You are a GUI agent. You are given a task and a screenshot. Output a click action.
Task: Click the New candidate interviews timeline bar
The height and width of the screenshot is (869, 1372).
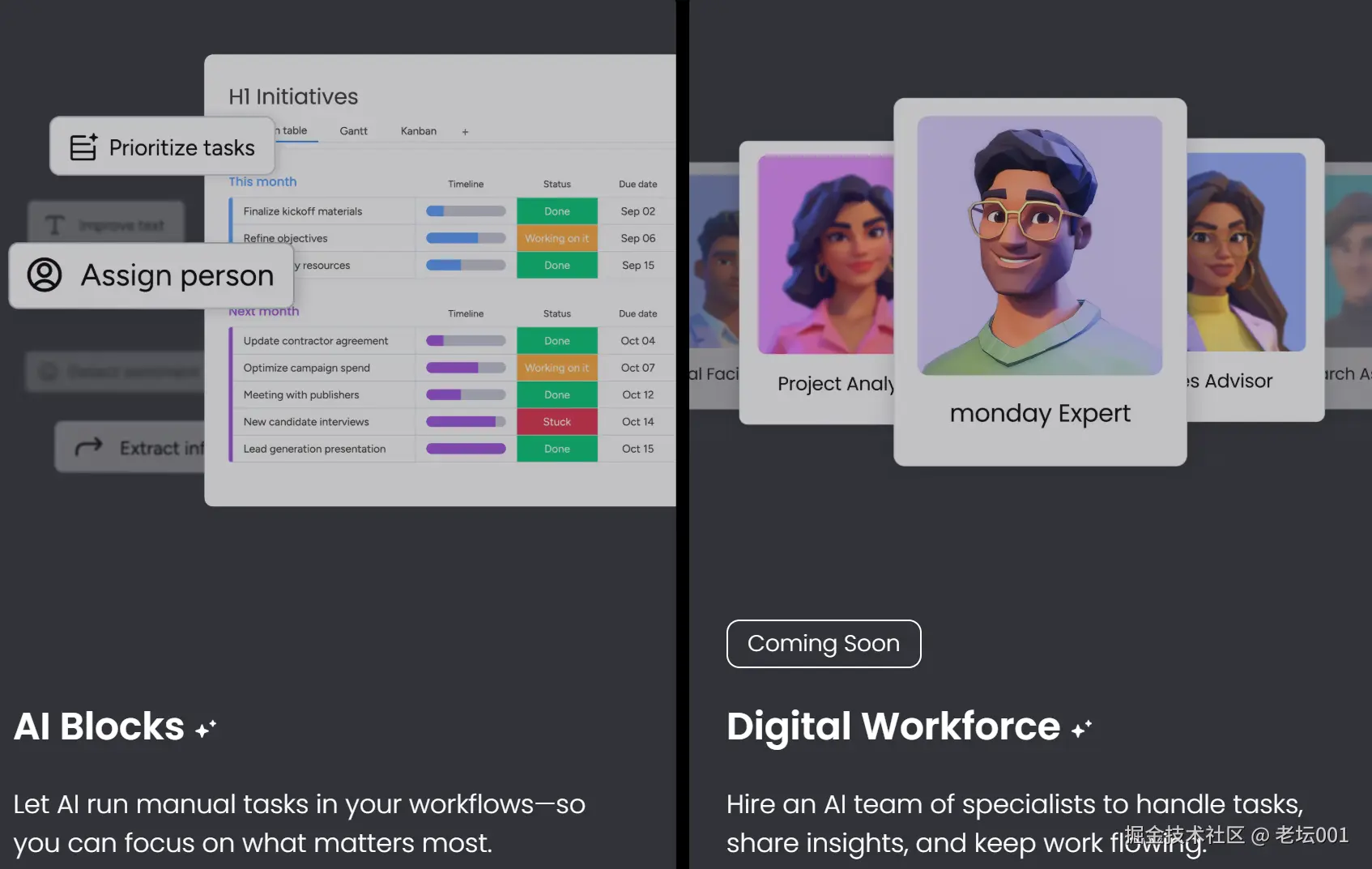click(466, 422)
